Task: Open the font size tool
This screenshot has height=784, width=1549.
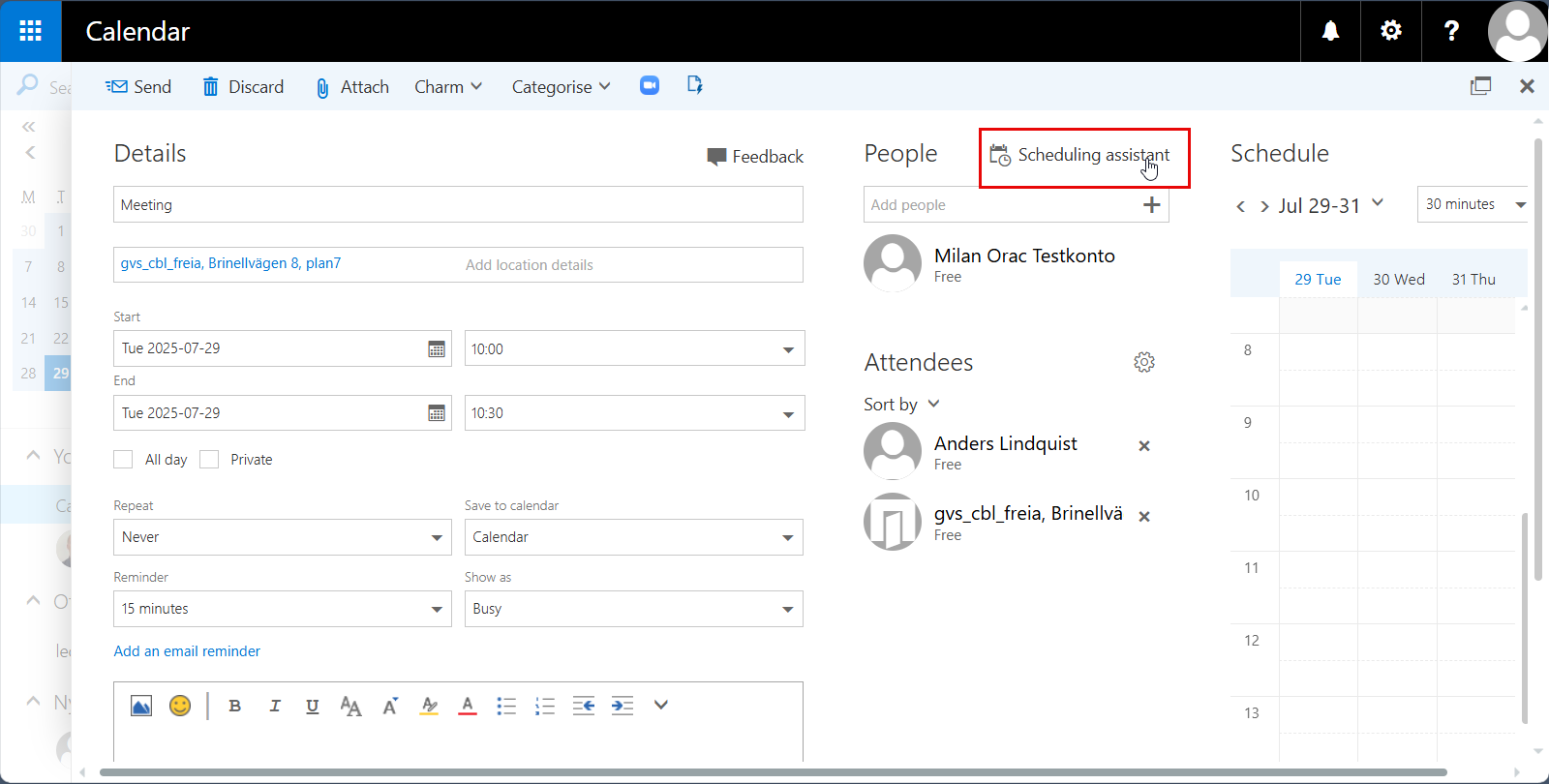Action: (350, 706)
